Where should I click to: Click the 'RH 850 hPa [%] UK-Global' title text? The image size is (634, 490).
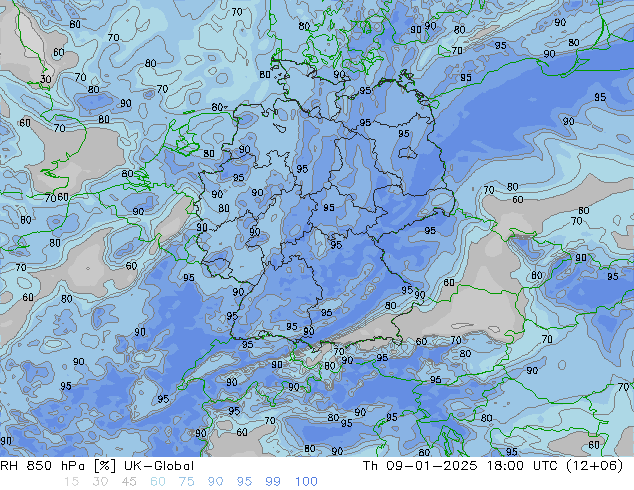(97, 466)
